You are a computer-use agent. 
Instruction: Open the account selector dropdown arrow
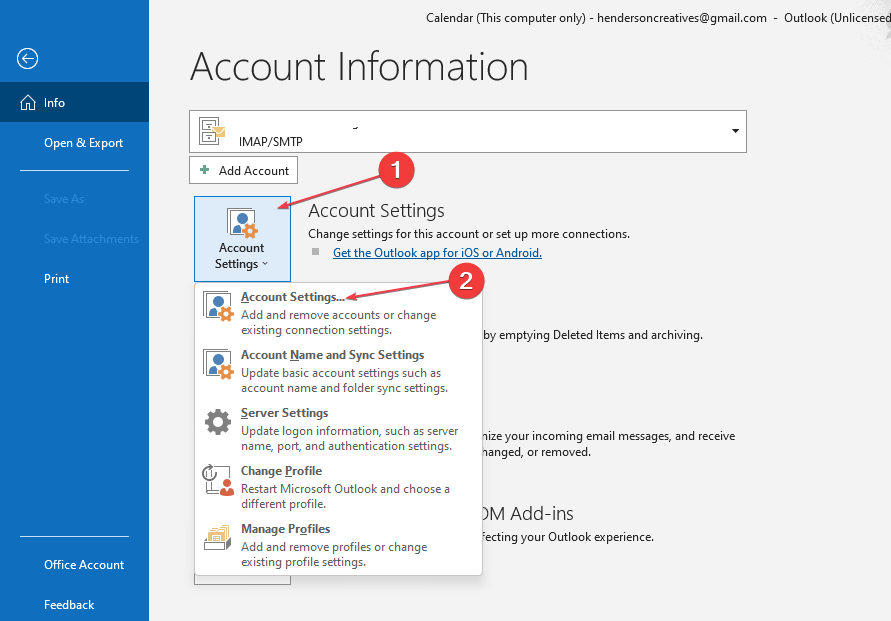tap(735, 131)
